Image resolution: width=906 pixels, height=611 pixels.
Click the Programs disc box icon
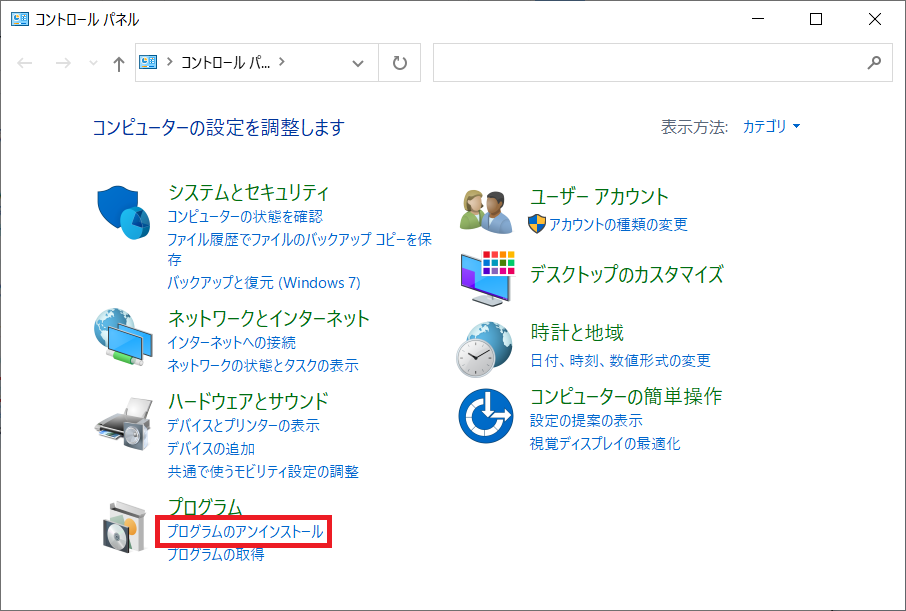(x=124, y=526)
